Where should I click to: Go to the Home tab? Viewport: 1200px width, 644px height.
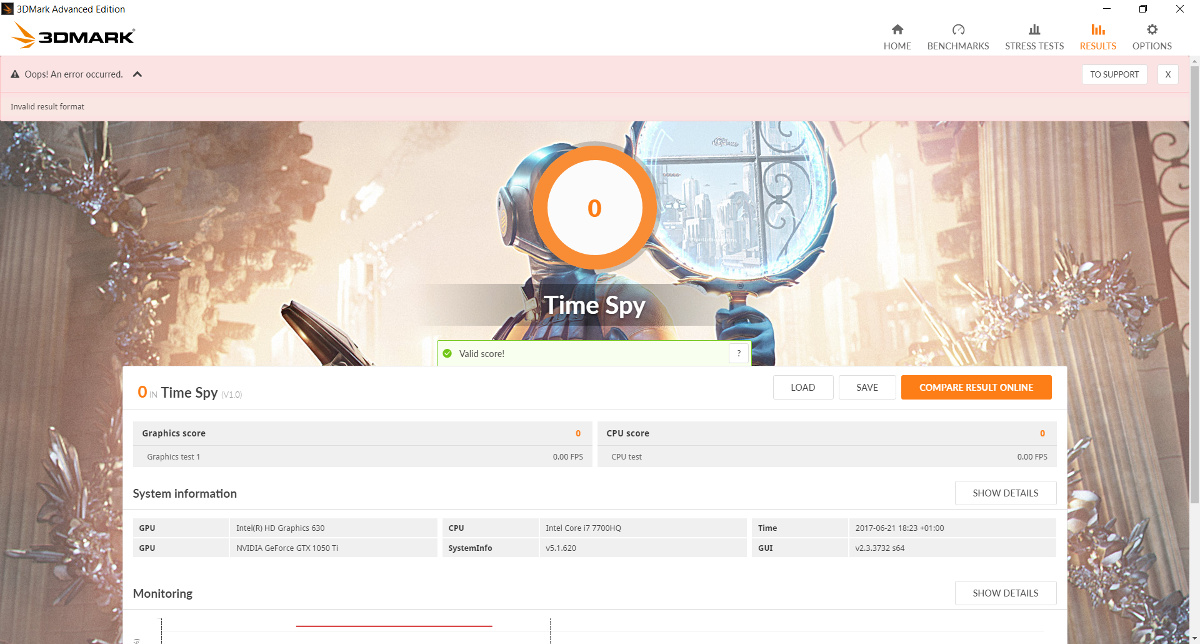pos(897,37)
